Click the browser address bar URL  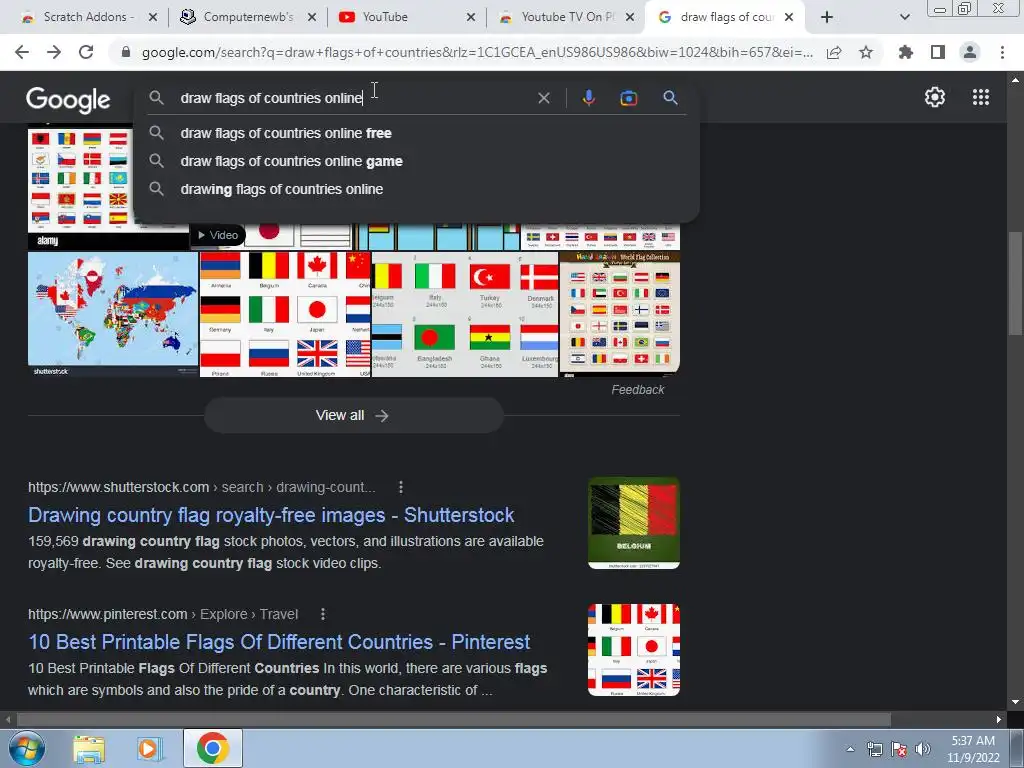[x=477, y=52]
